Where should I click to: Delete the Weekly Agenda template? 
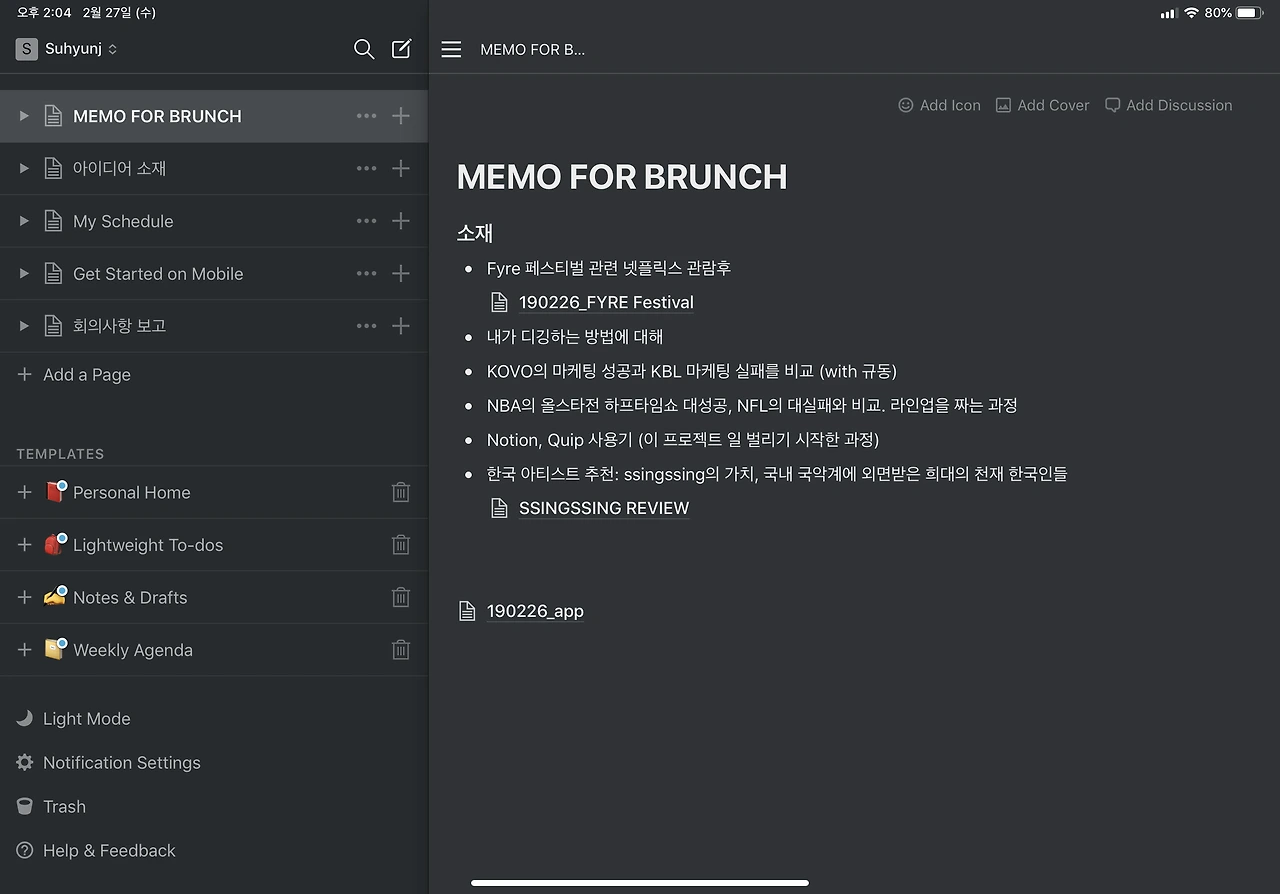tap(401, 650)
